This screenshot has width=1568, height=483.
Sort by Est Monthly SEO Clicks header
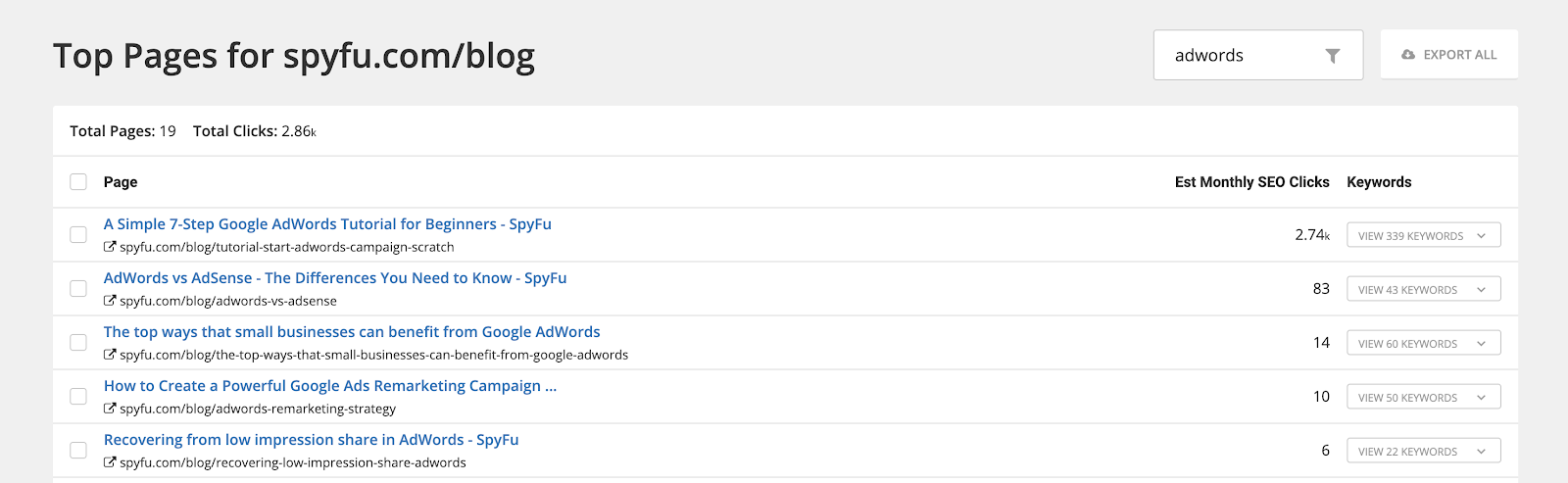[1251, 182]
